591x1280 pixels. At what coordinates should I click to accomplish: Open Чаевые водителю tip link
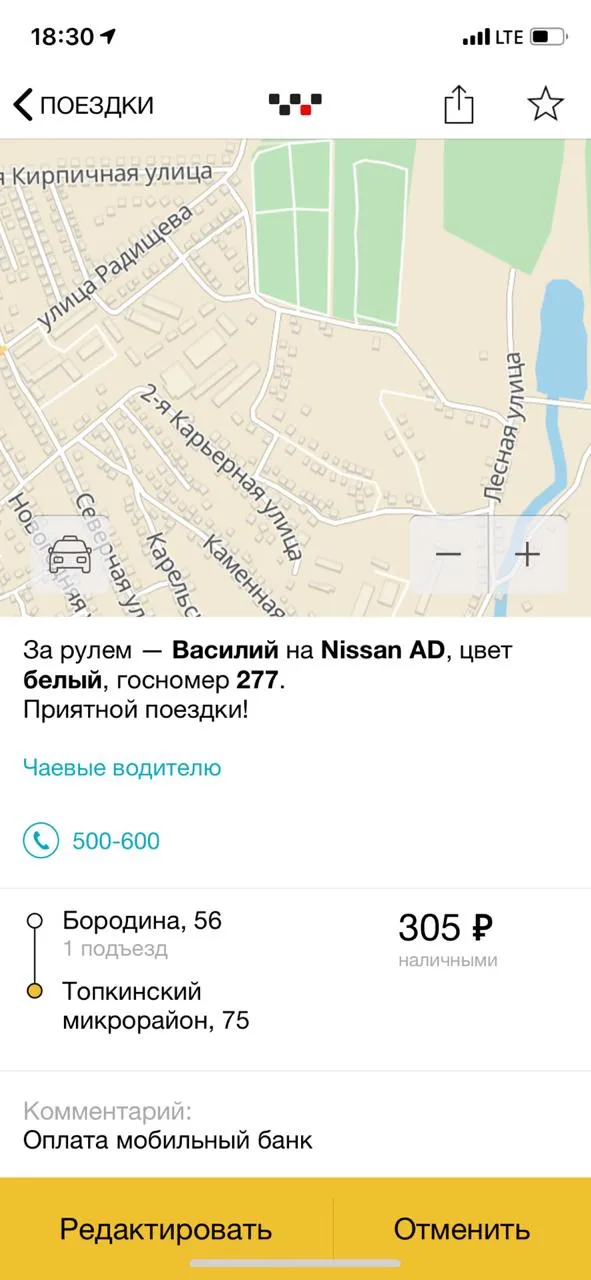click(122, 768)
